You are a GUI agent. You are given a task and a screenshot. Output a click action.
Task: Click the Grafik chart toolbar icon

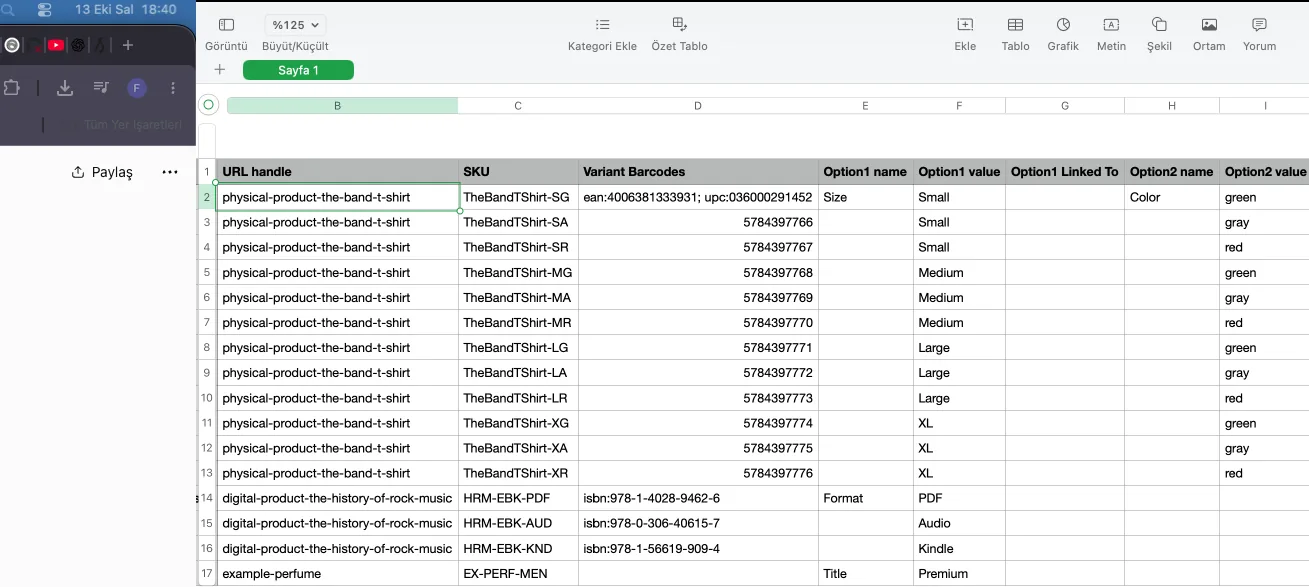coord(1063,25)
